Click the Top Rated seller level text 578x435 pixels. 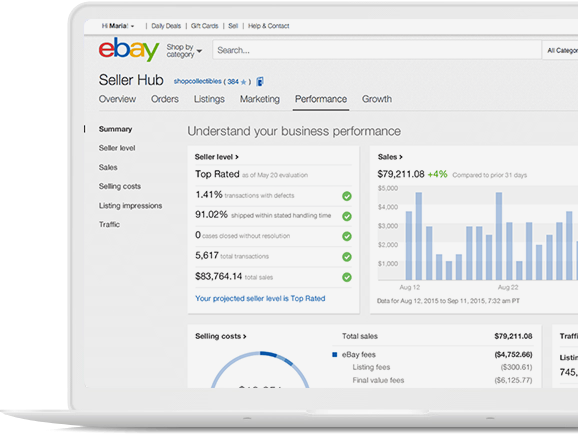[x=217, y=174]
